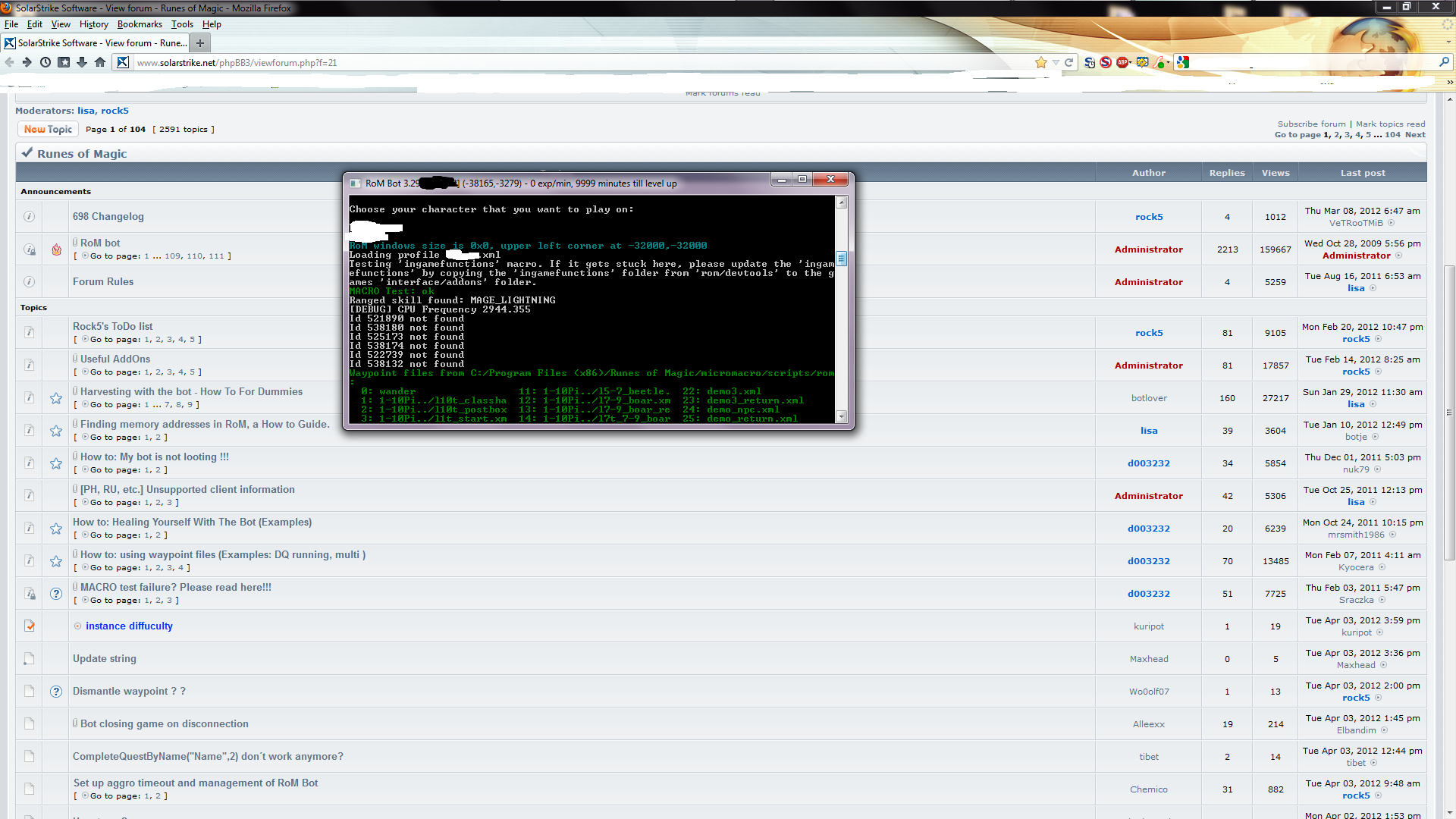Click the New Topic button

(48, 130)
